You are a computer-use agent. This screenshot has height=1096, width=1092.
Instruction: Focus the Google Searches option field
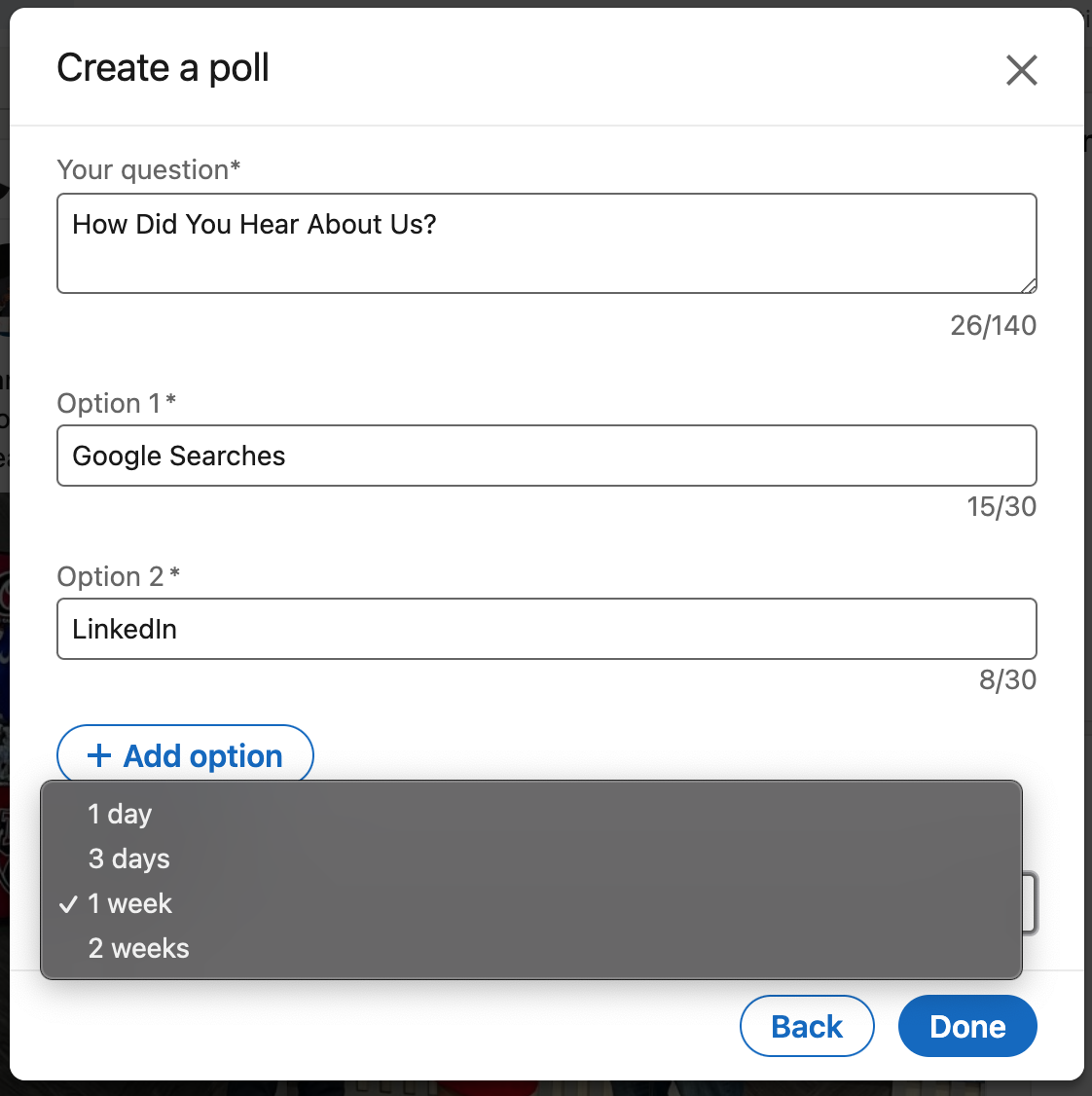click(x=545, y=456)
